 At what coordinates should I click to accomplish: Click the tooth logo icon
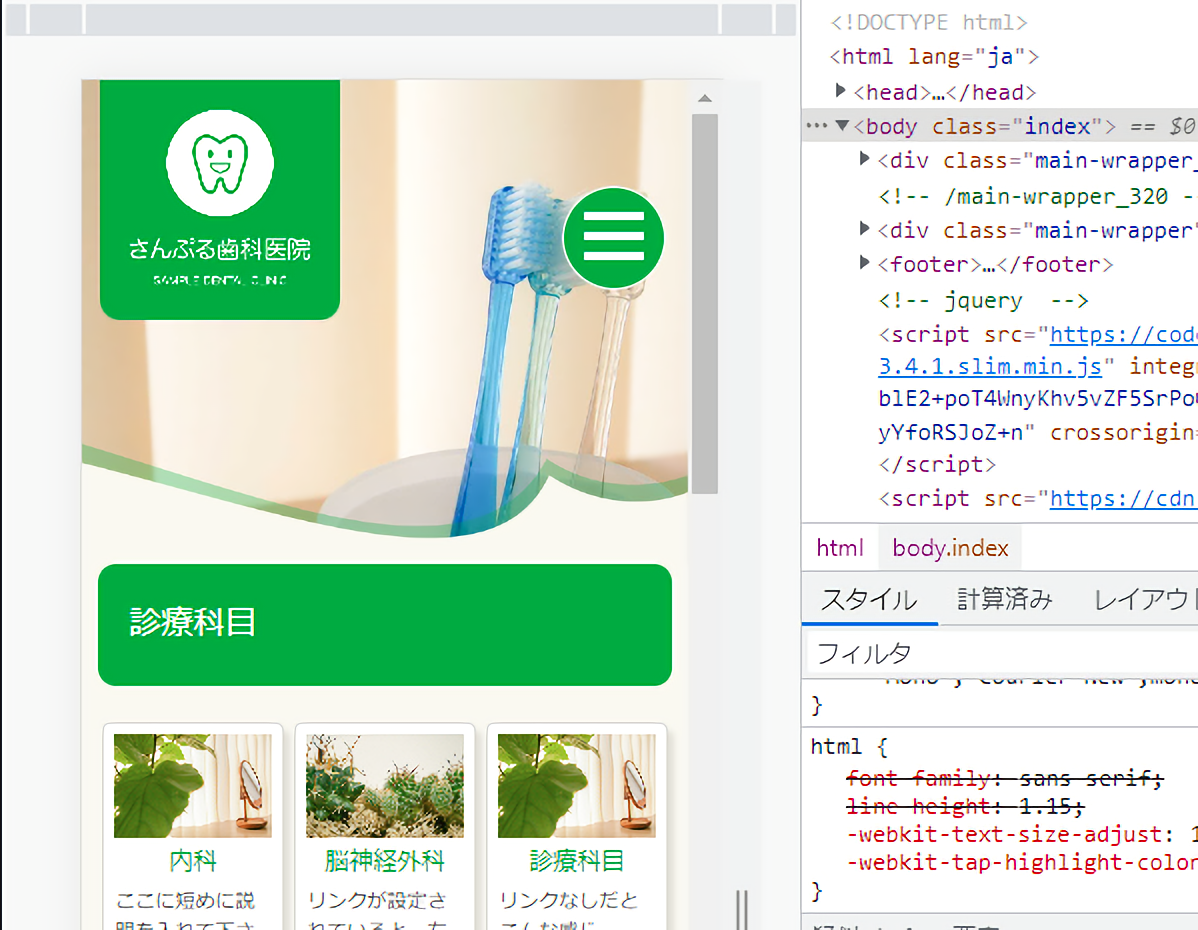tap(220, 162)
